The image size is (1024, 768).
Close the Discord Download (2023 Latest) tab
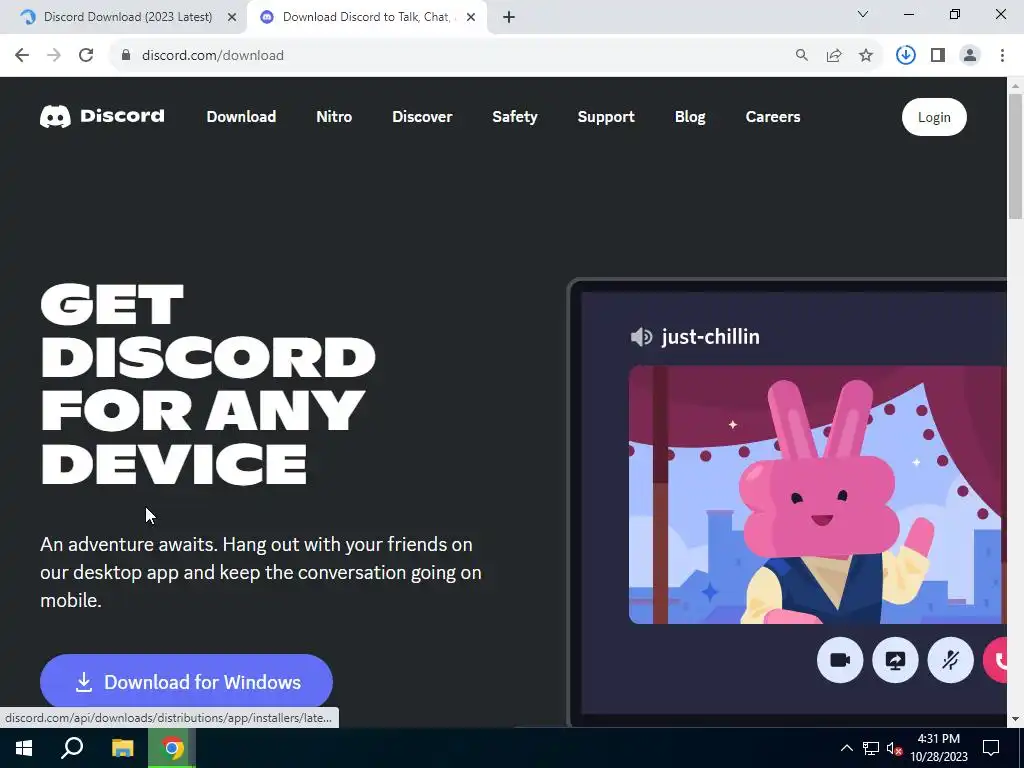click(x=232, y=17)
